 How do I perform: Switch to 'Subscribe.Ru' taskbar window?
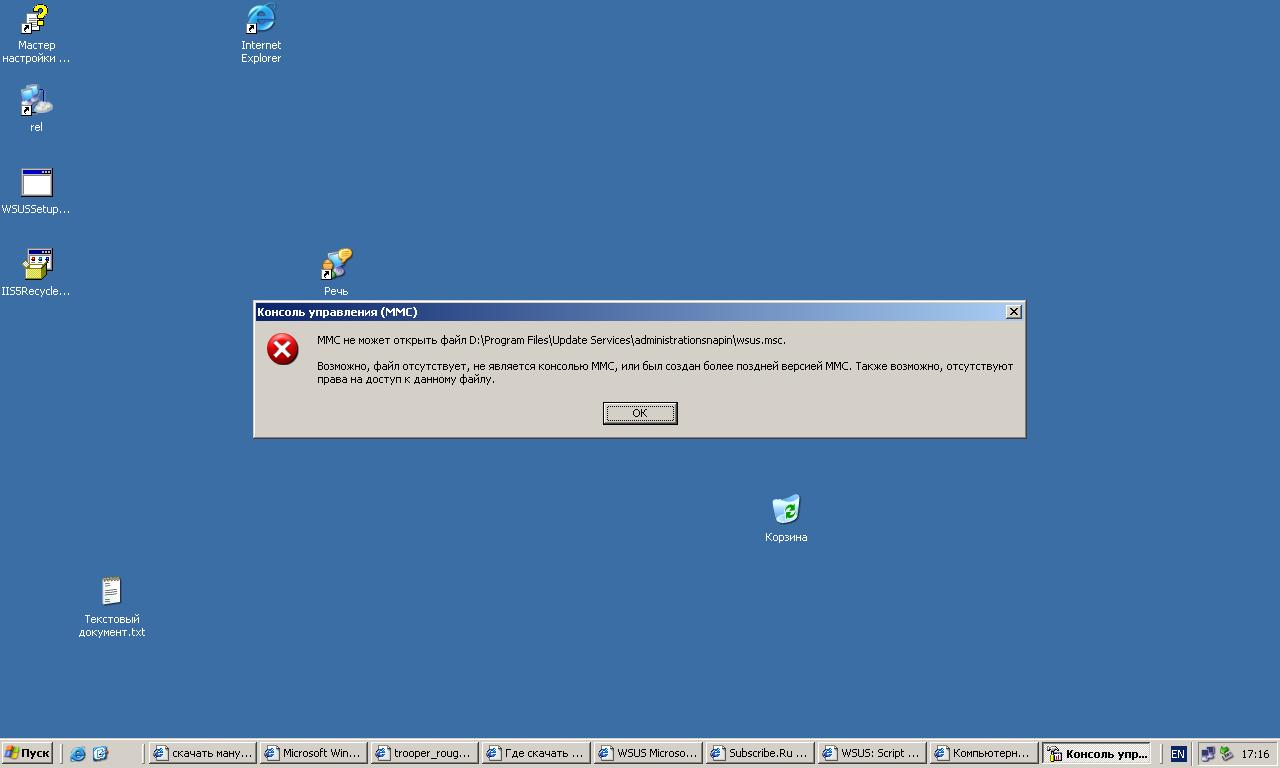[759, 754]
